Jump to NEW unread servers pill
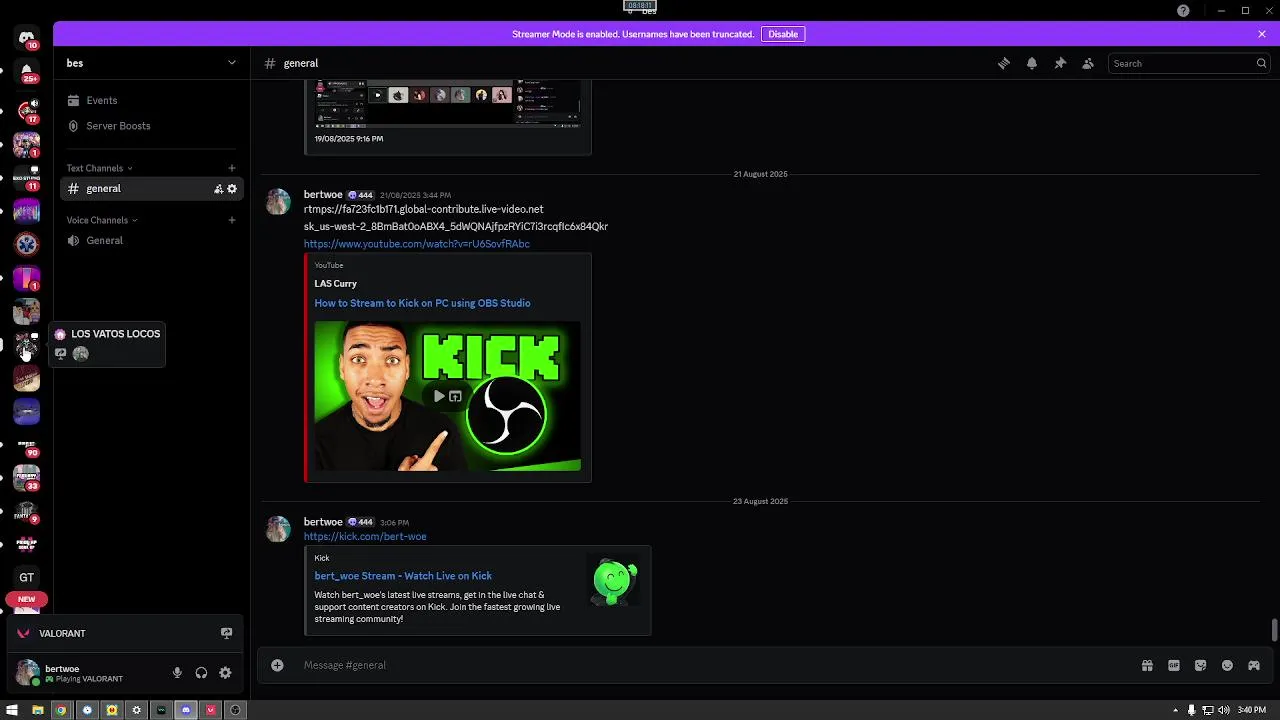This screenshot has height=720, width=1280. pos(27,599)
